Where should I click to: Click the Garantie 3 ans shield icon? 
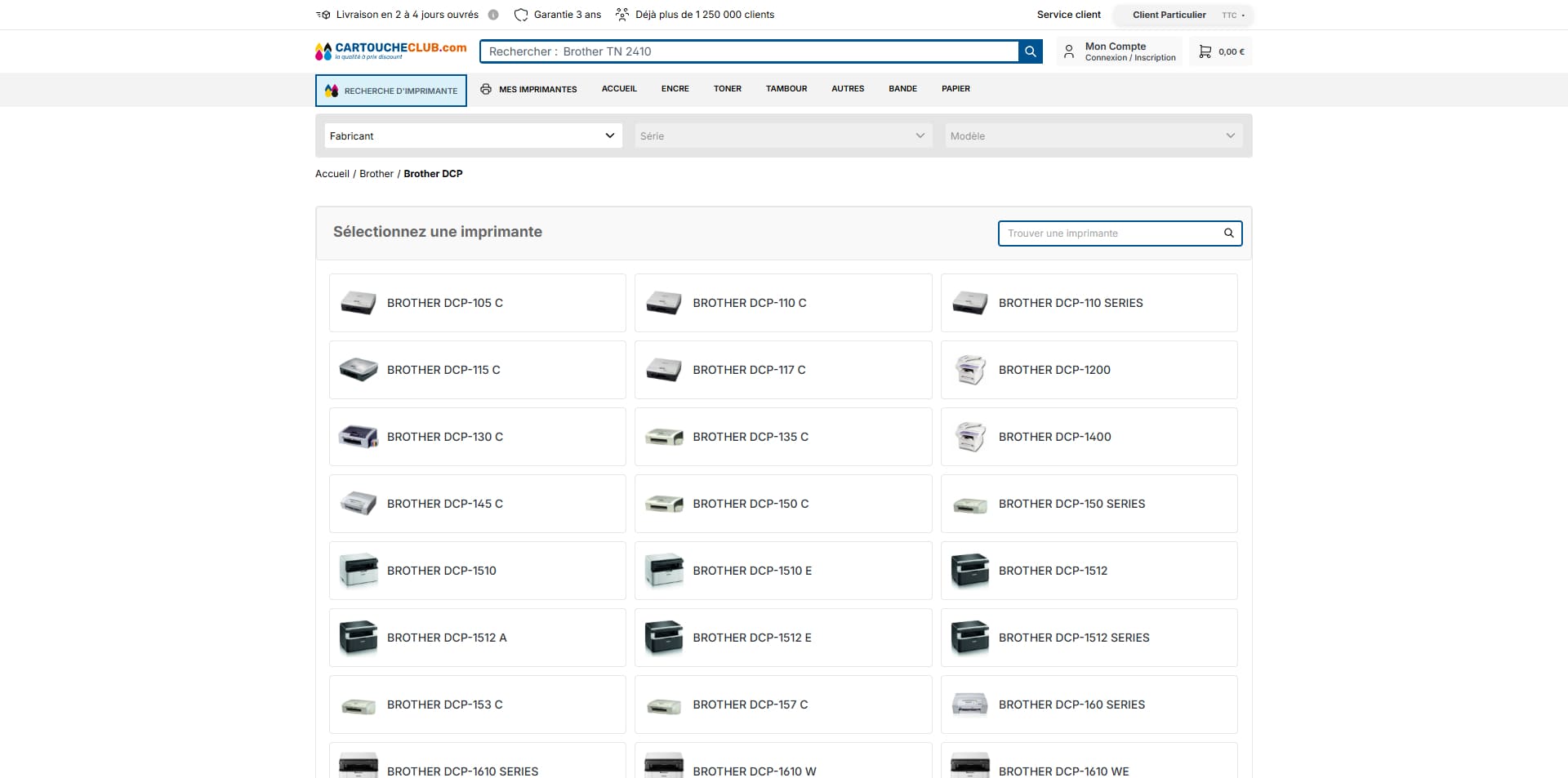[x=521, y=15]
